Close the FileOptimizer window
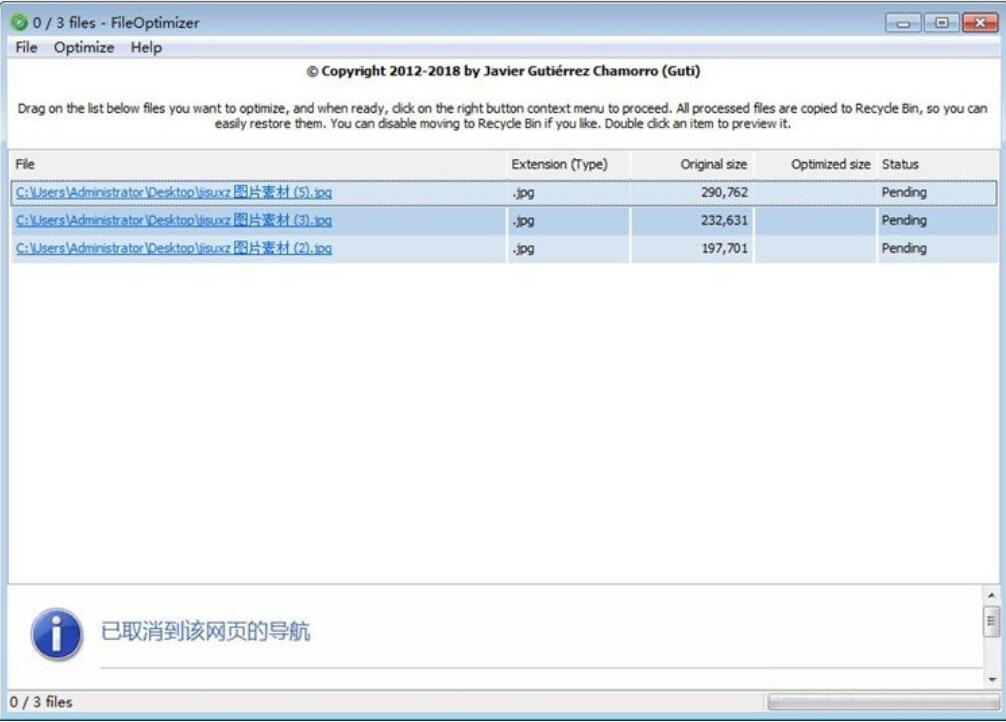The image size is (1006, 722). tap(980, 23)
